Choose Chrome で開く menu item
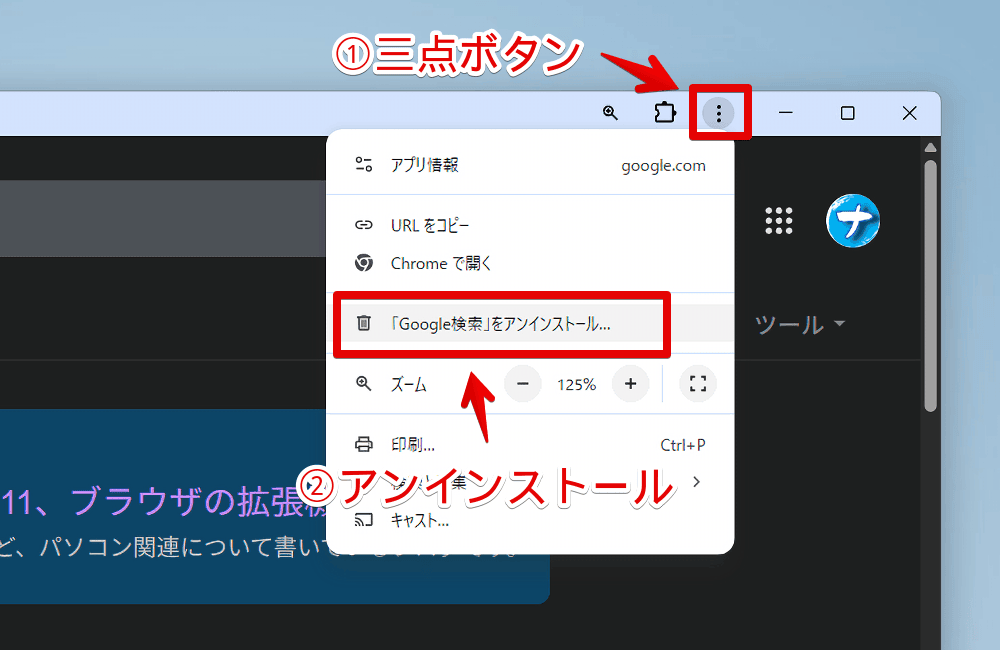This screenshot has width=1000, height=650. coord(530,263)
